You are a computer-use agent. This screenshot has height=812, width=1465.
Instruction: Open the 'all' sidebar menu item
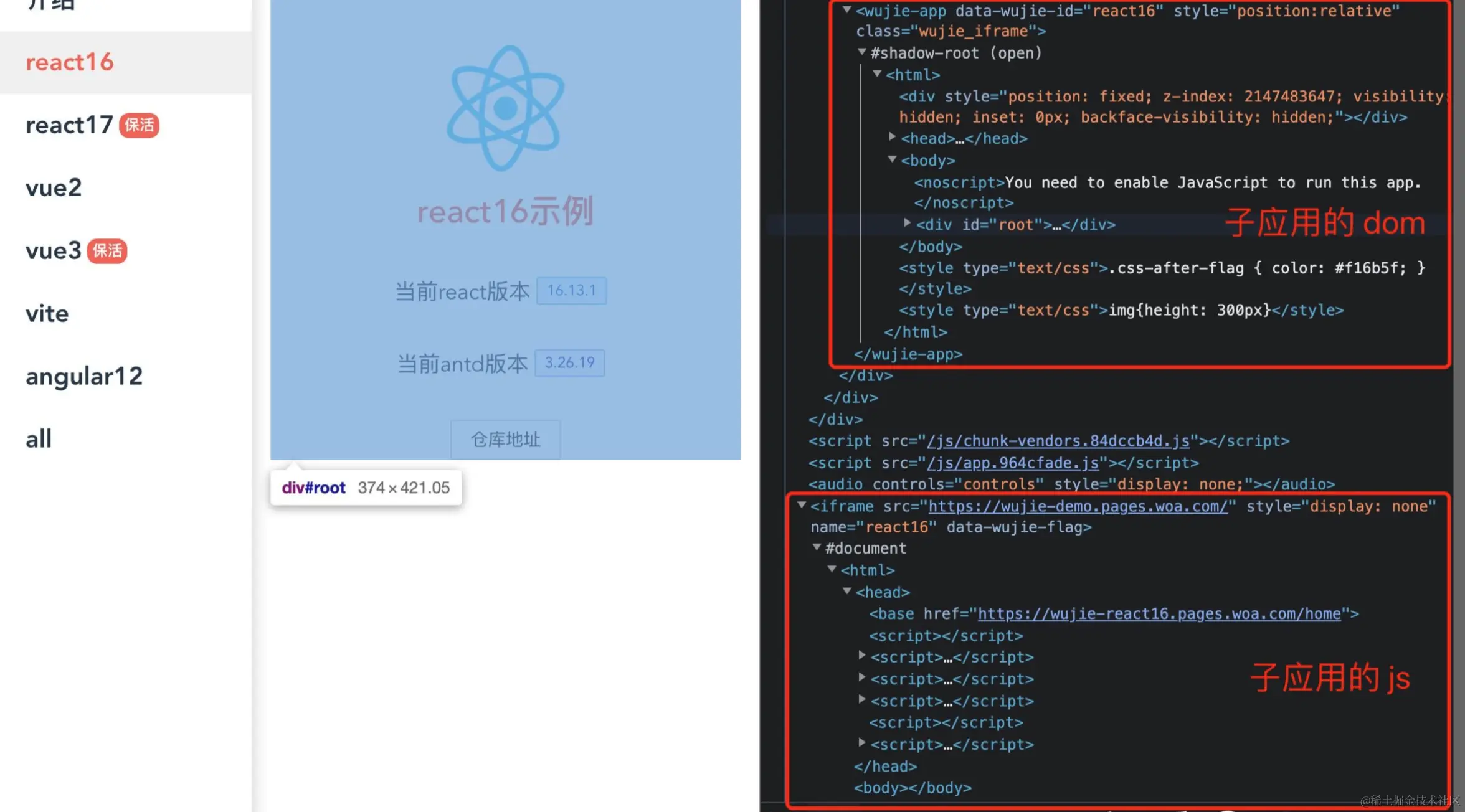click(x=39, y=438)
